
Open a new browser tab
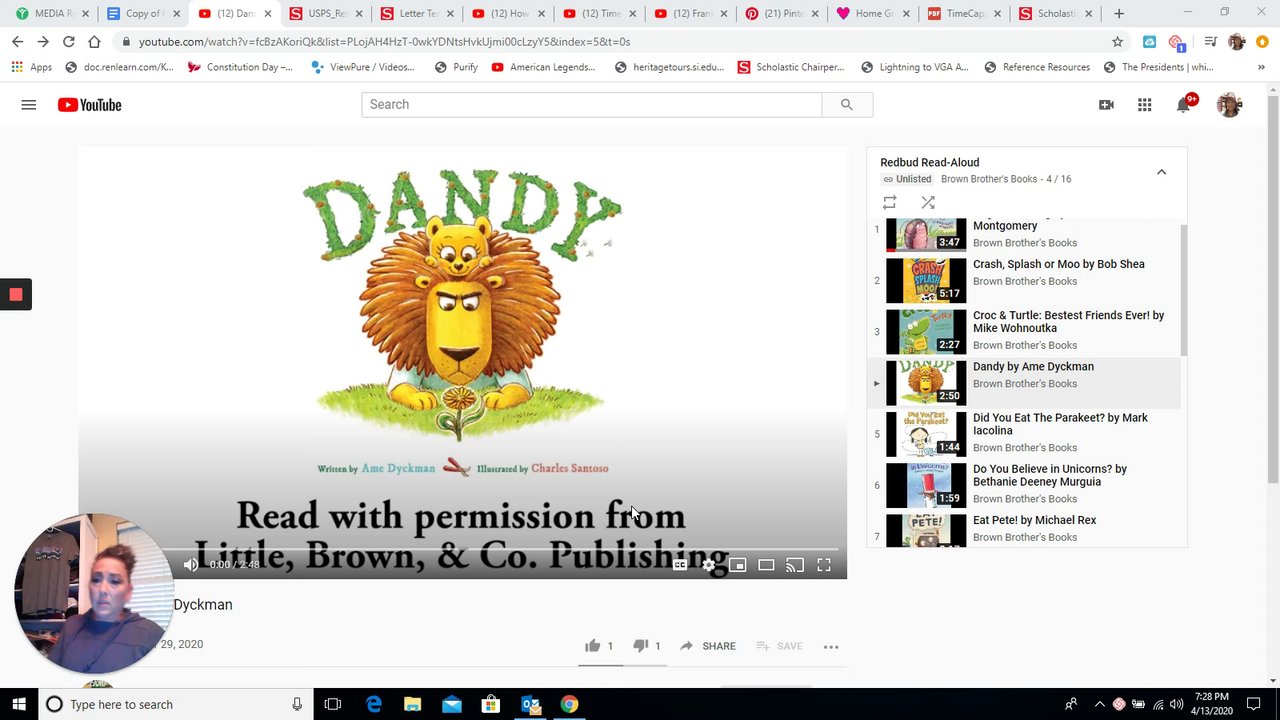point(1119,14)
